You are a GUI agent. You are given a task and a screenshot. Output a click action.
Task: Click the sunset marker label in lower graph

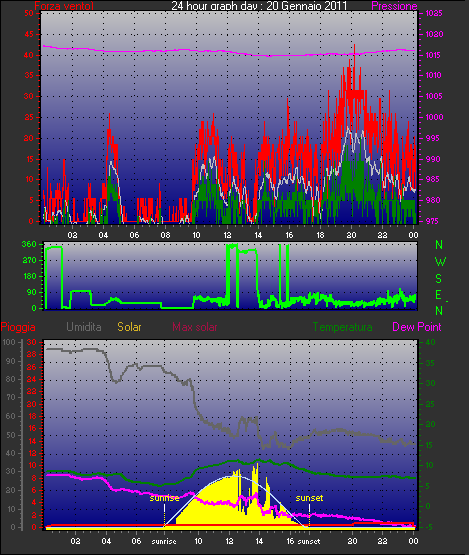coord(309,498)
